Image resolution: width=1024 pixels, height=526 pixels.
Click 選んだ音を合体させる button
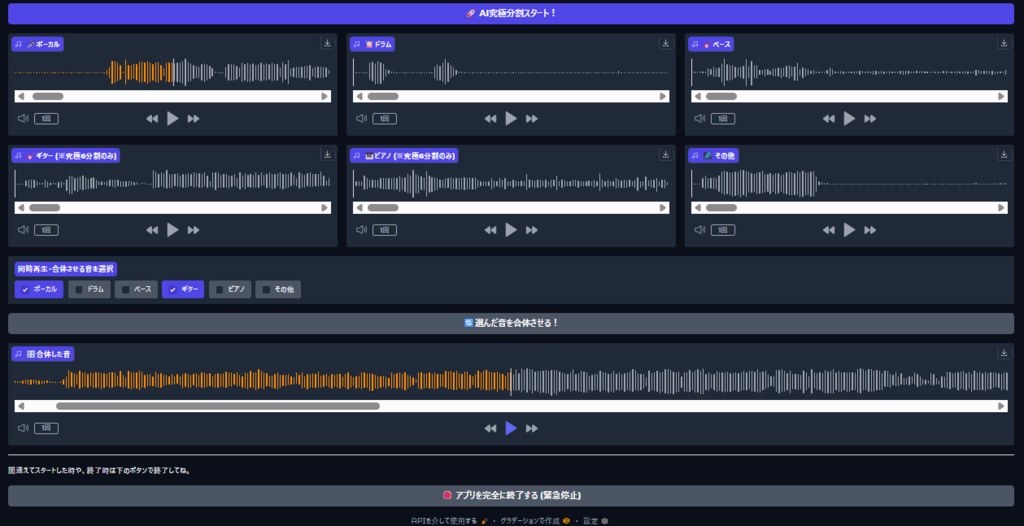(511, 323)
